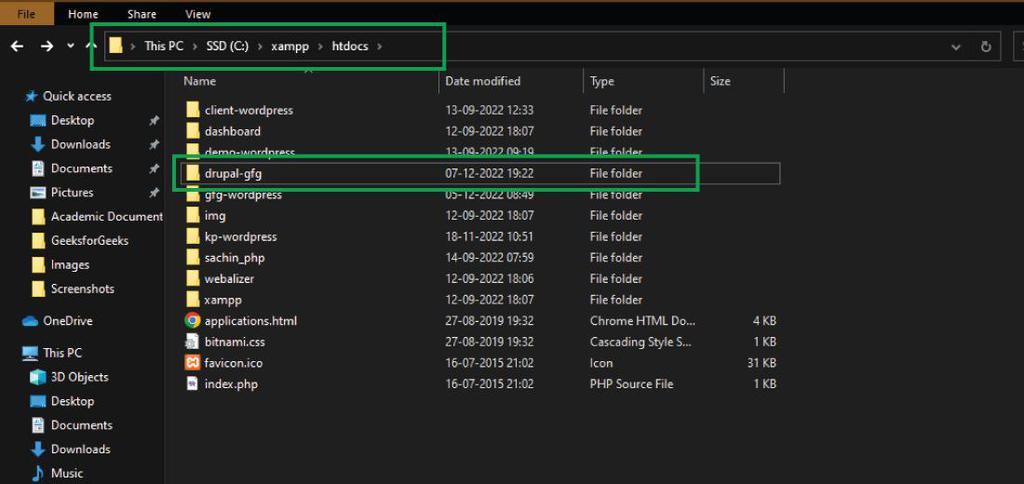Select the drupal-gfg folder icon

click(192, 173)
